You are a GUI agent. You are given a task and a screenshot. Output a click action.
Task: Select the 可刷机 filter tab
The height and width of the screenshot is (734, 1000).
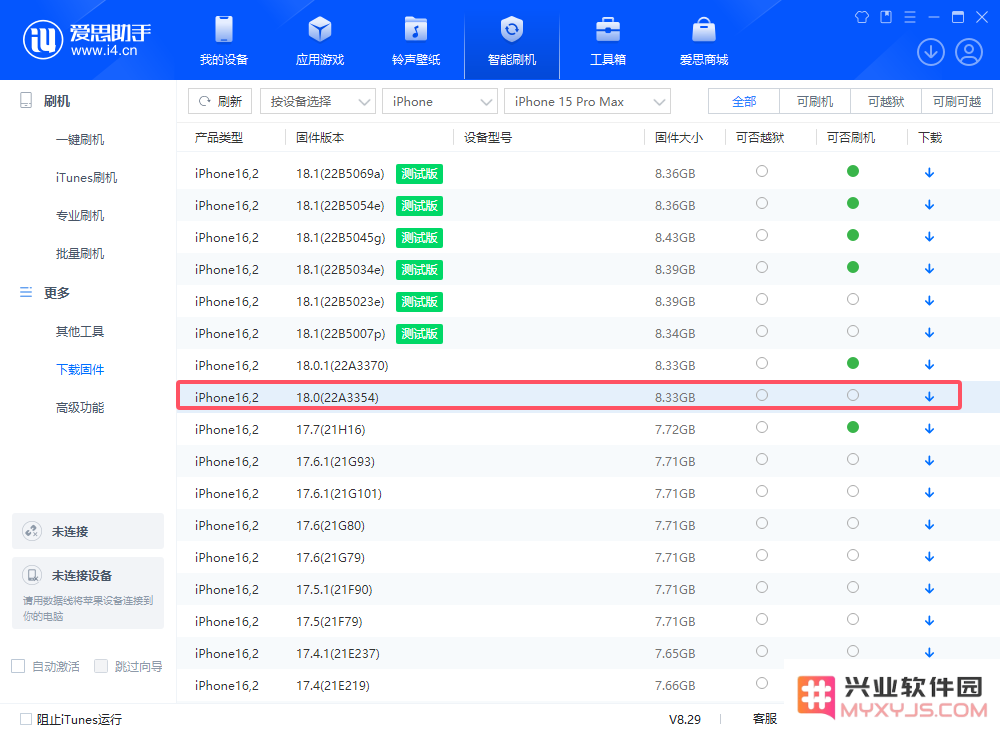point(814,101)
